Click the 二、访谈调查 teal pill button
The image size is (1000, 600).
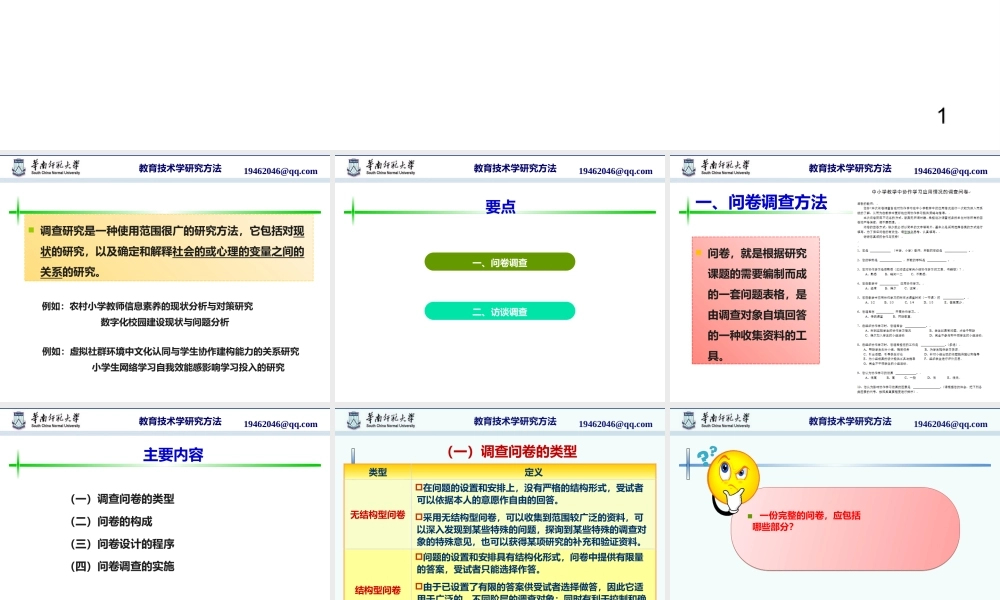click(x=500, y=310)
